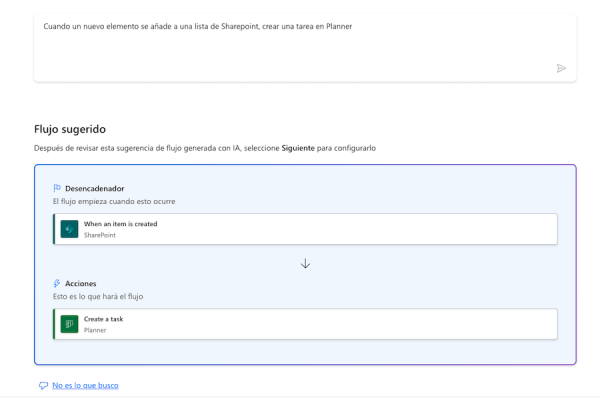Screen dimensions: 600x398
Task: Open the 'No es lo que busco' link
Action: tap(85, 385)
